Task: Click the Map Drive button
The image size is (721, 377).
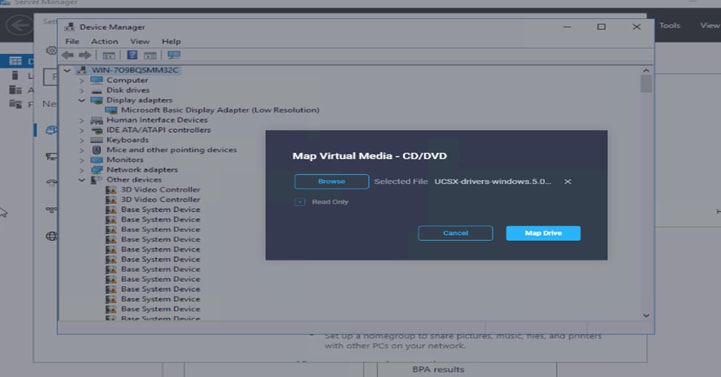Action: pos(543,233)
